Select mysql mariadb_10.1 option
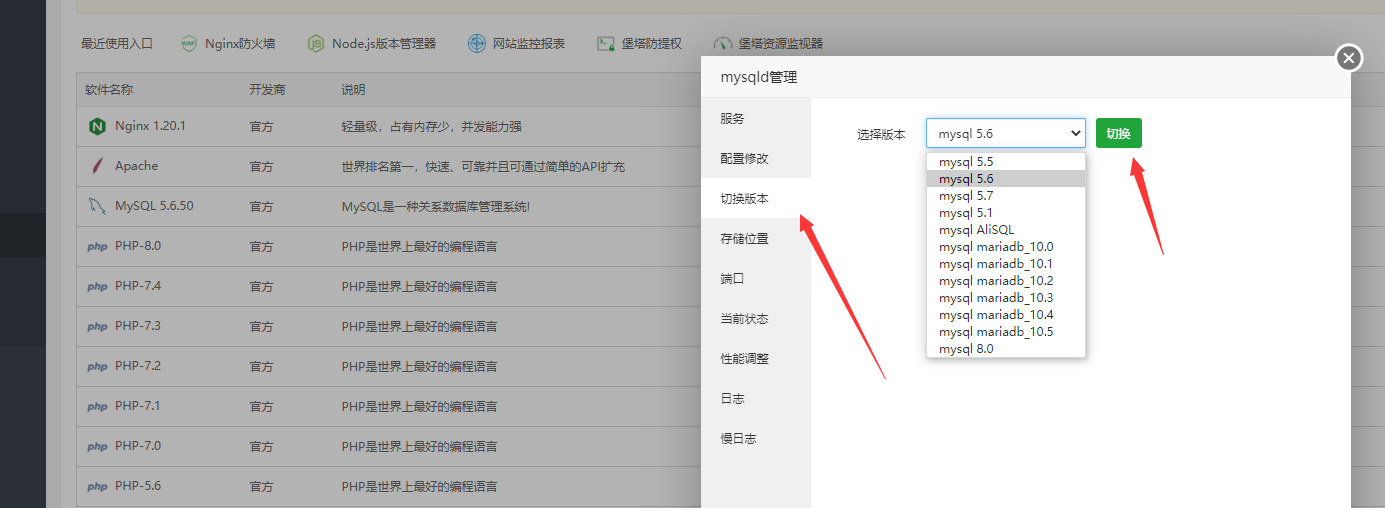The image size is (1385, 508). point(1006,263)
